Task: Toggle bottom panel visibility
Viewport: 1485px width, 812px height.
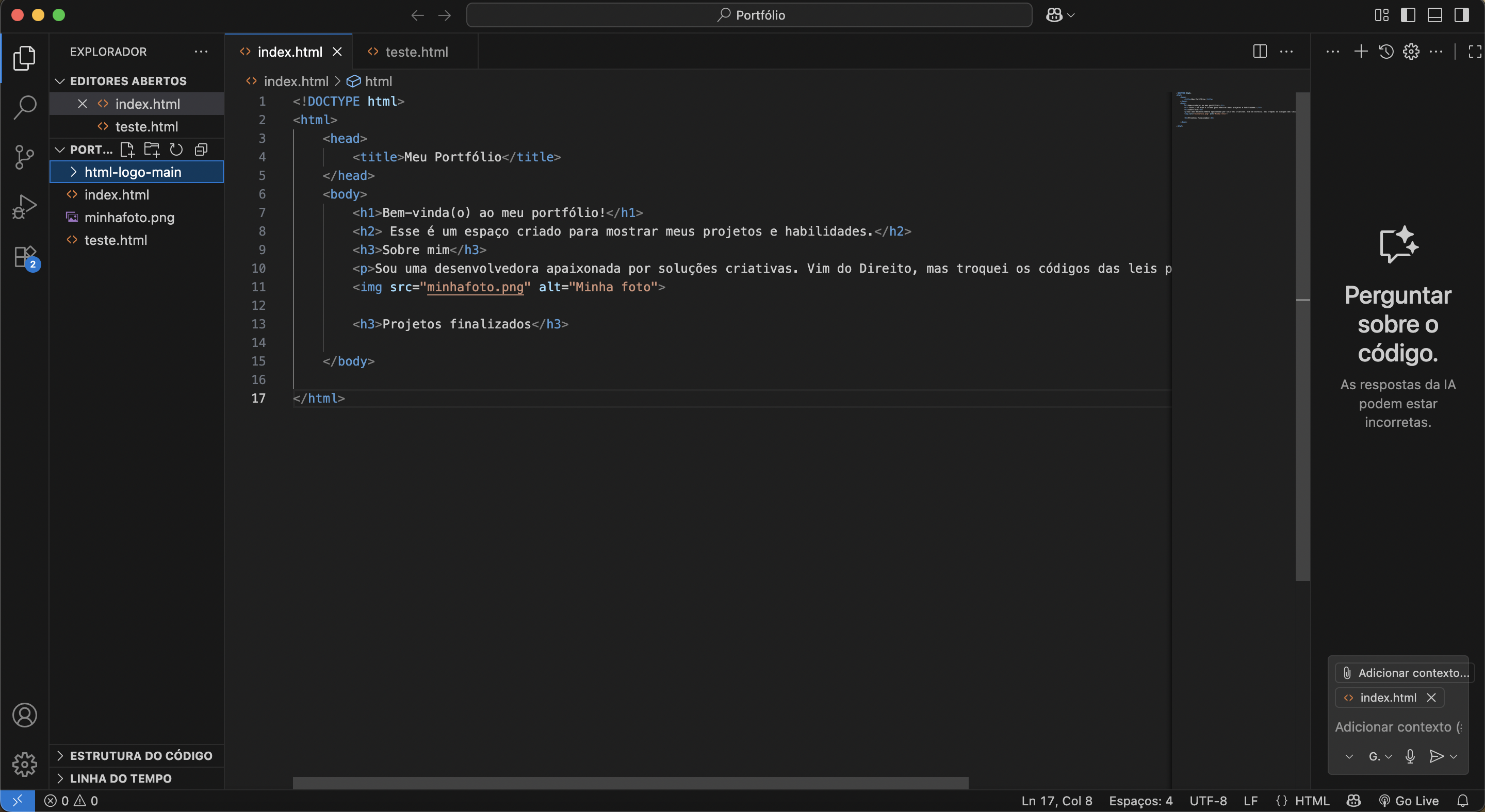Action: click(x=1435, y=15)
